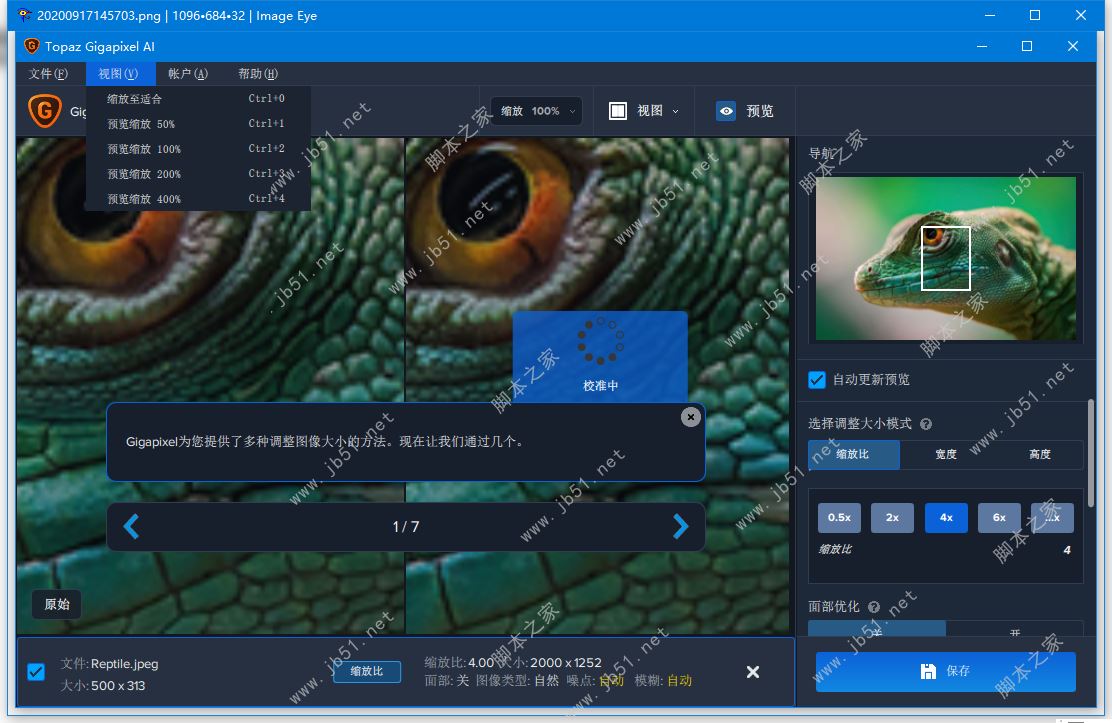Choose 预览缩放 50% menu entry
This screenshot has width=1112, height=723.
(198, 123)
